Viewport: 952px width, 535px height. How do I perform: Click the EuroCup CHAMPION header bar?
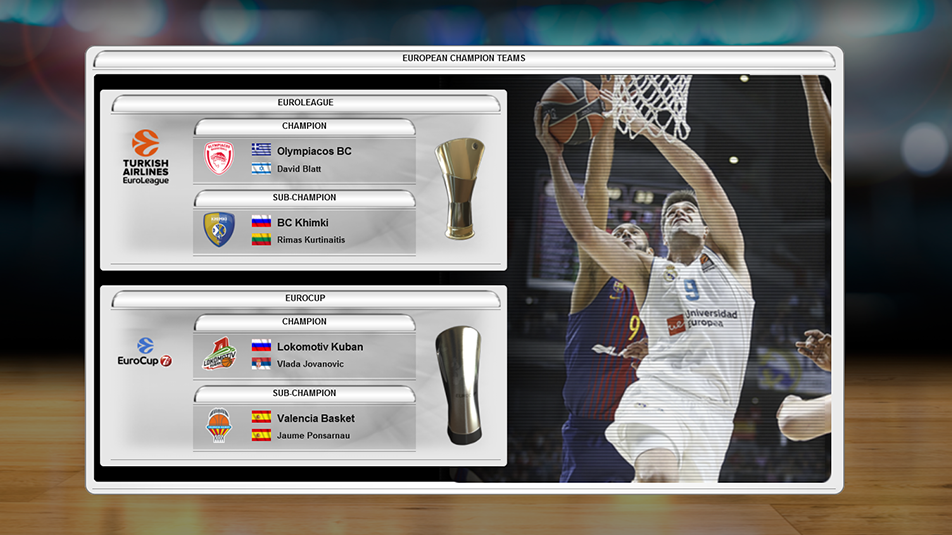(x=304, y=321)
